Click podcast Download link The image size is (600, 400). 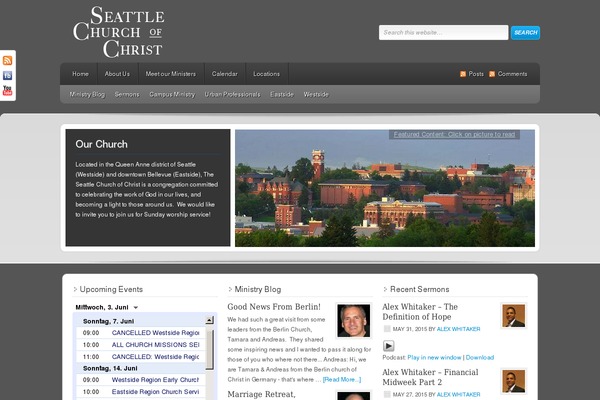(x=480, y=357)
